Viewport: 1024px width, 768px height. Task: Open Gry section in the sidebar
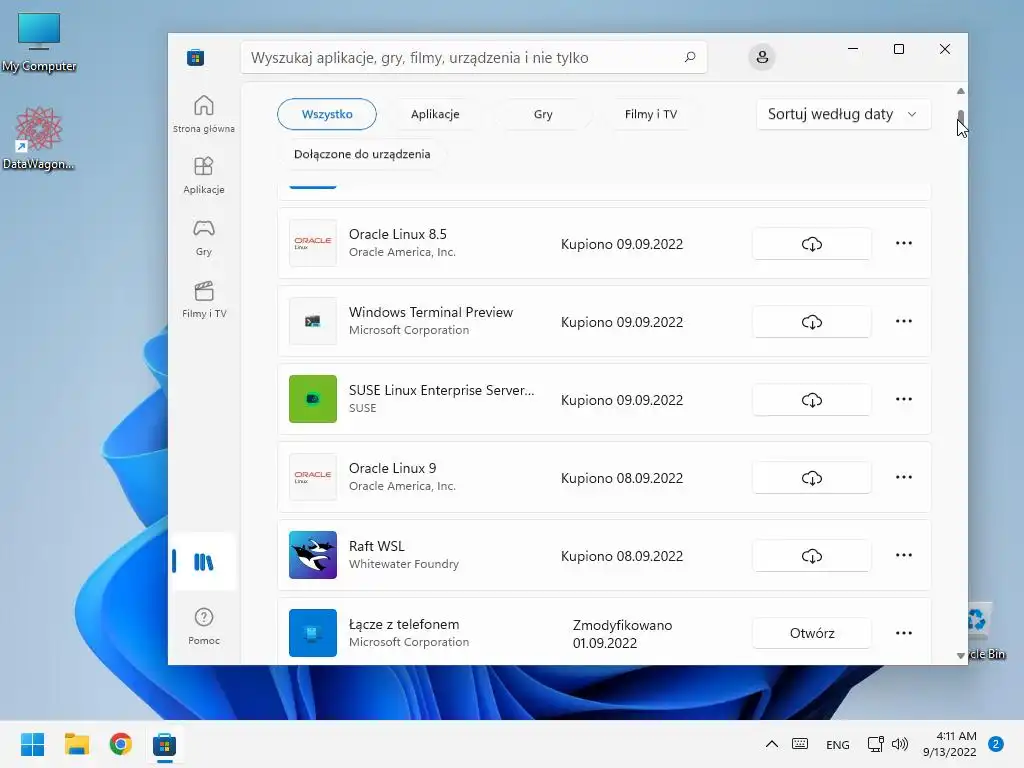(204, 238)
